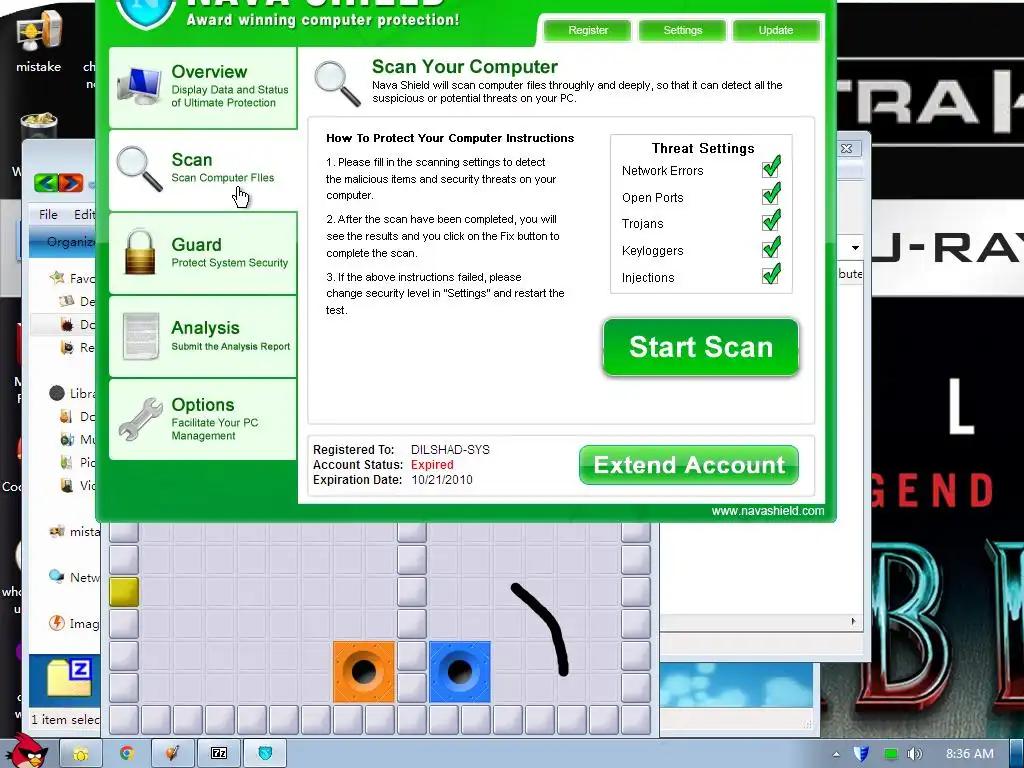
Task: Toggle the Keyloggers checkbox
Action: [x=771, y=248]
